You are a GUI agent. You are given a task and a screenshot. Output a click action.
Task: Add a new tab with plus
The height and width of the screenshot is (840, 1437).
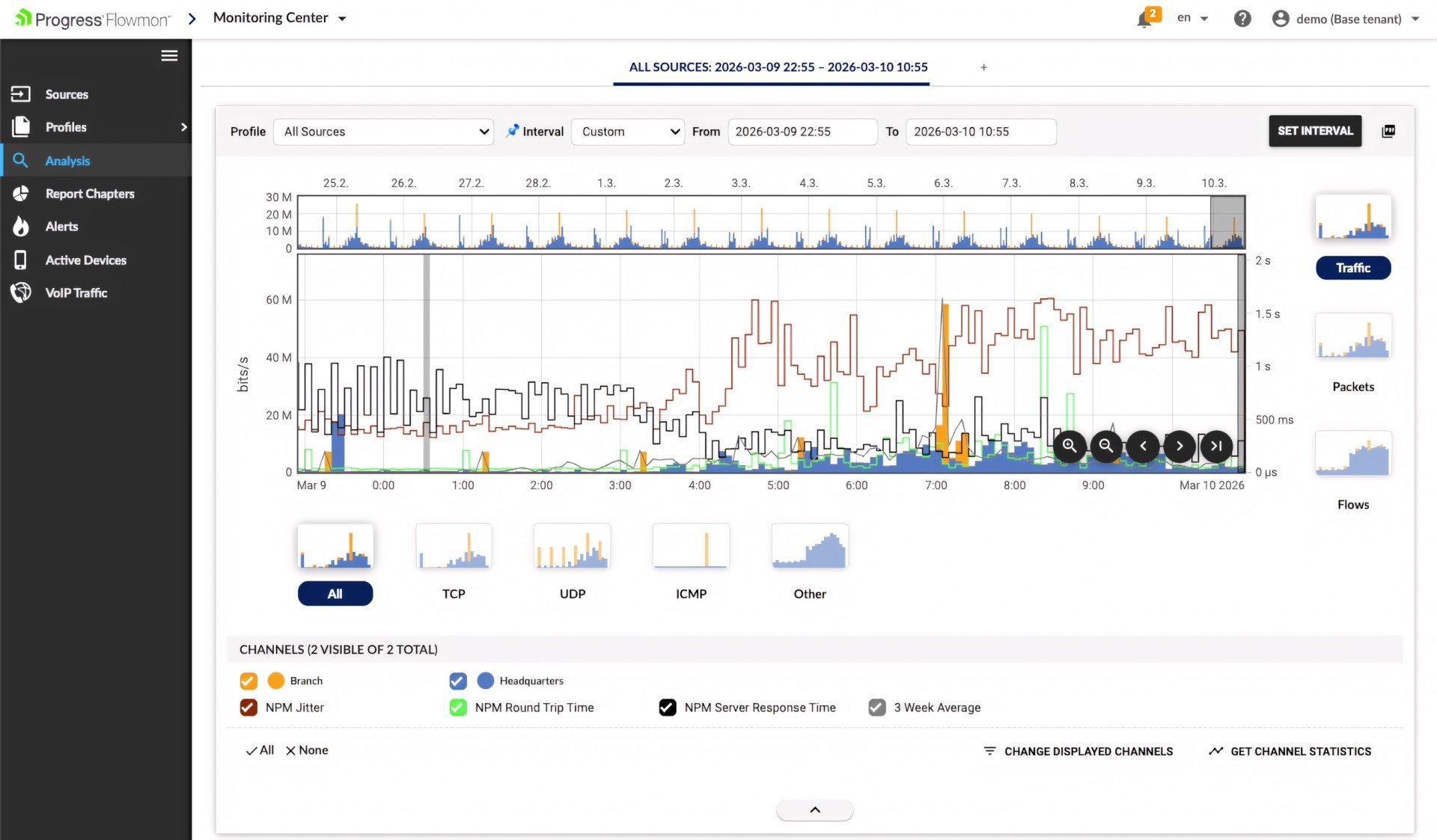click(x=983, y=67)
